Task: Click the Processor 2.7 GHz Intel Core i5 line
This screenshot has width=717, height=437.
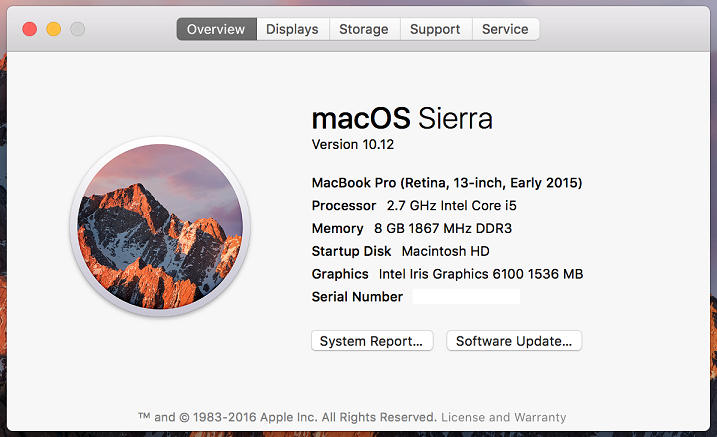Action: [414, 206]
